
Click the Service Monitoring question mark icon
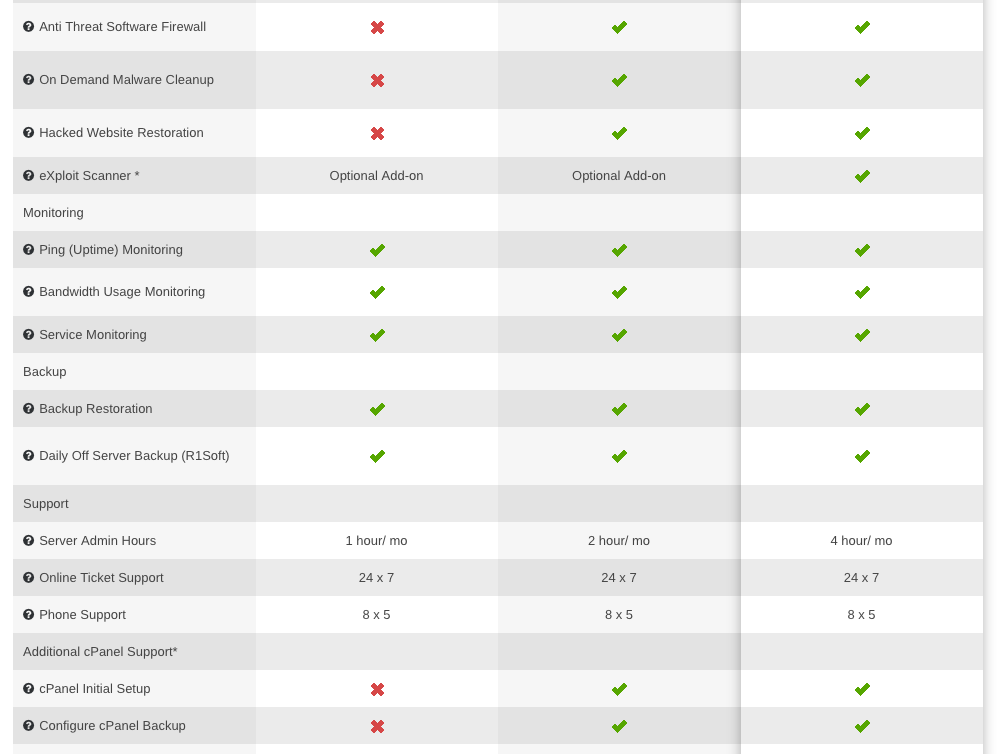tap(29, 334)
